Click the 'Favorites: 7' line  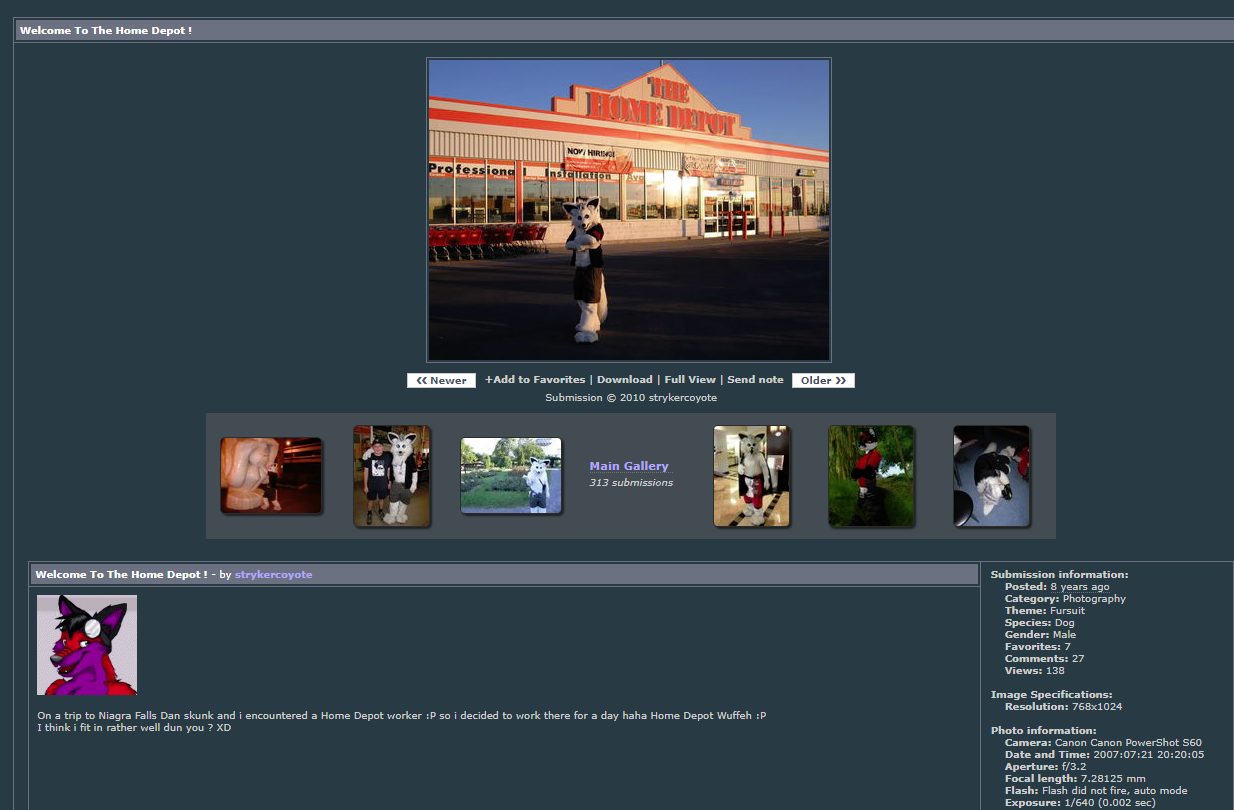(x=1038, y=647)
